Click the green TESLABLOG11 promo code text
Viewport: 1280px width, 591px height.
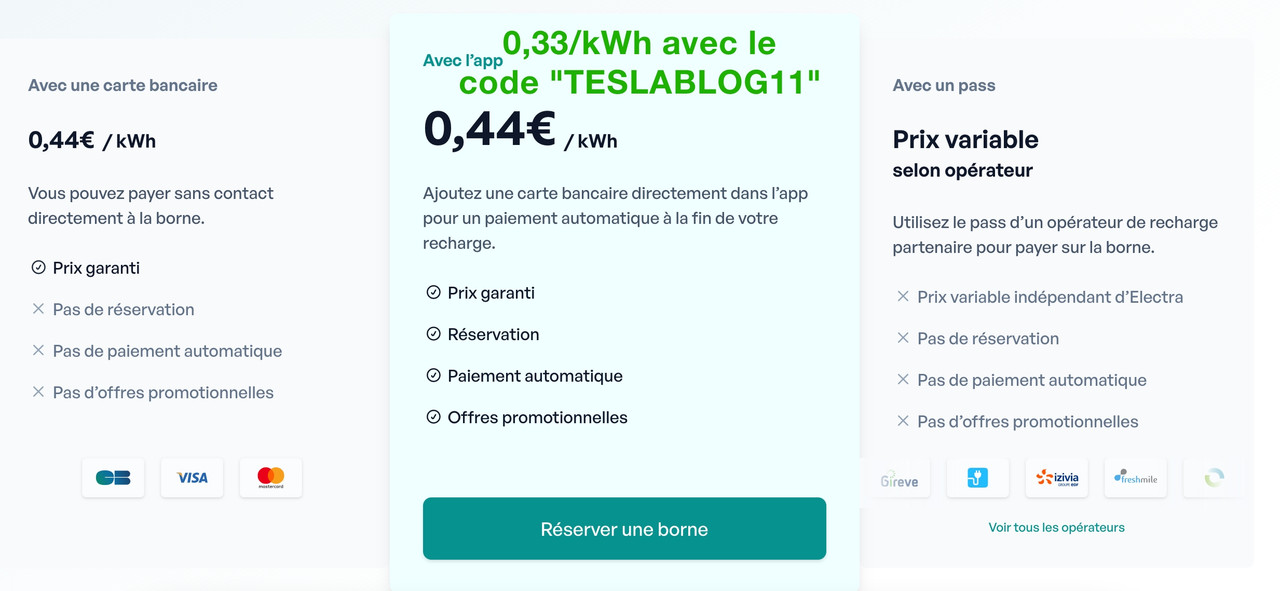click(x=640, y=82)
